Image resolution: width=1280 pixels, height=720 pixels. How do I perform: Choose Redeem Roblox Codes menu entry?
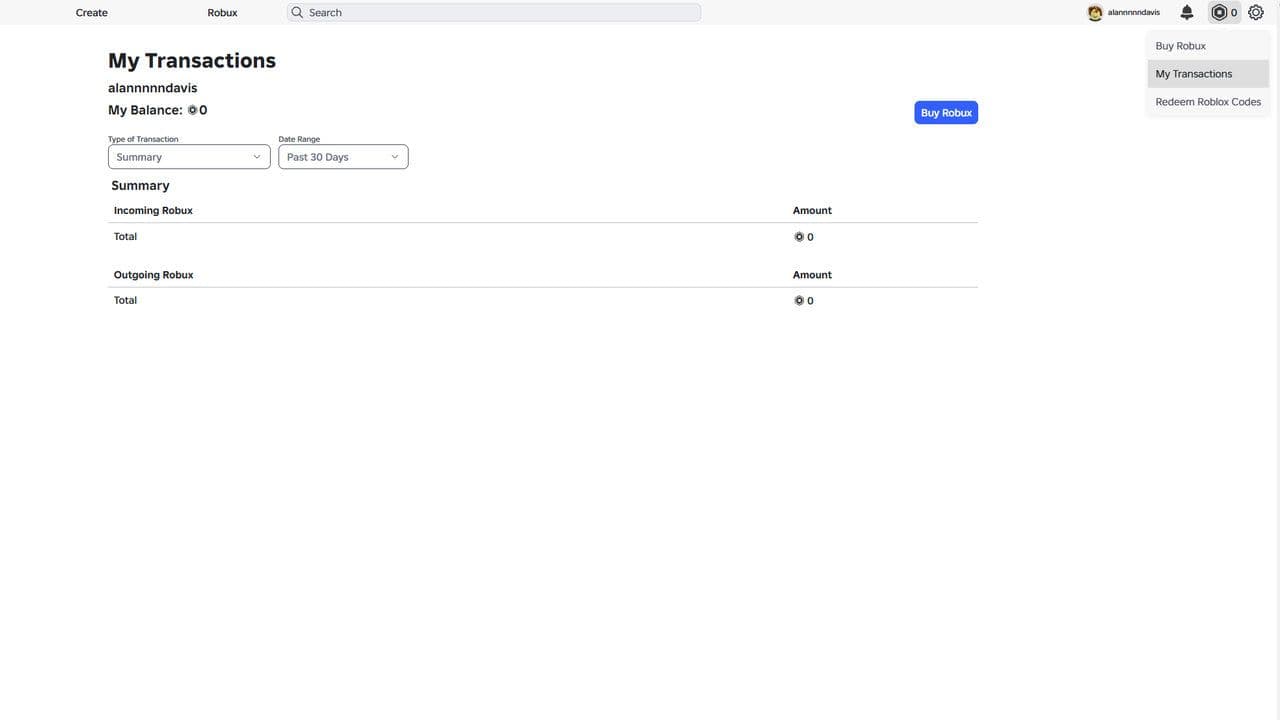(x=1207, y=102)
